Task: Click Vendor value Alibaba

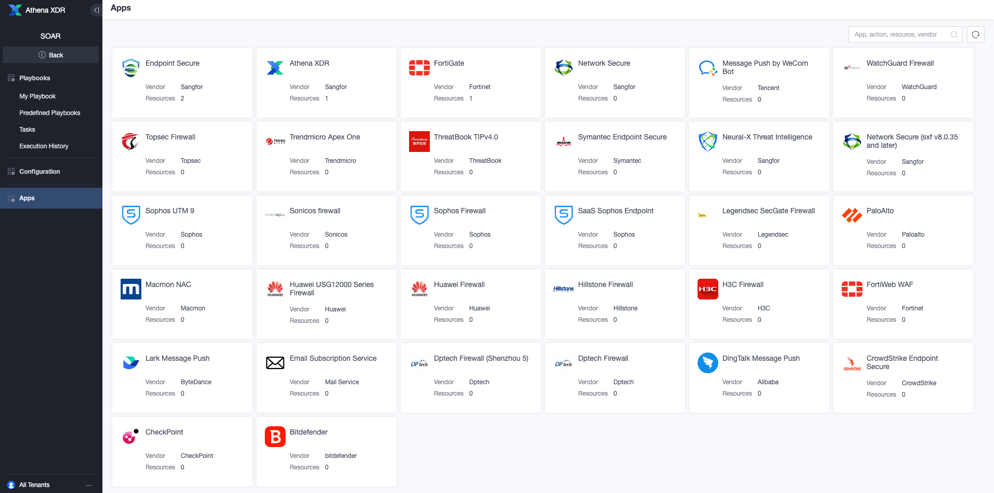Action: point(768,382)
